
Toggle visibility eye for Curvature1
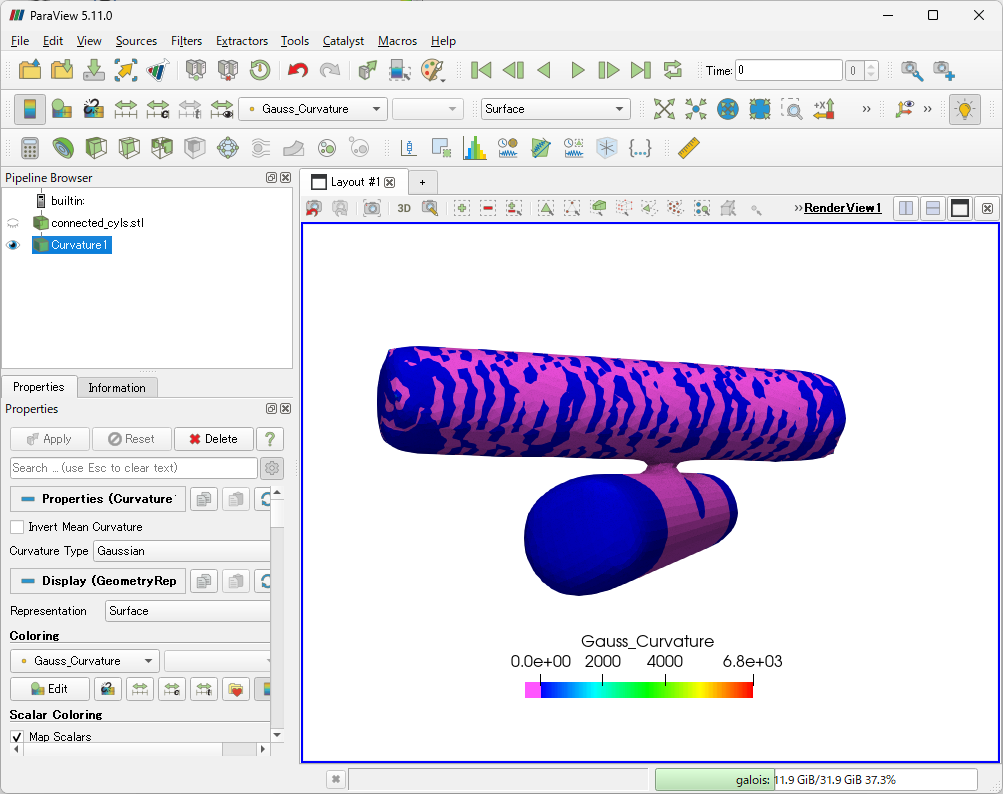13,245
